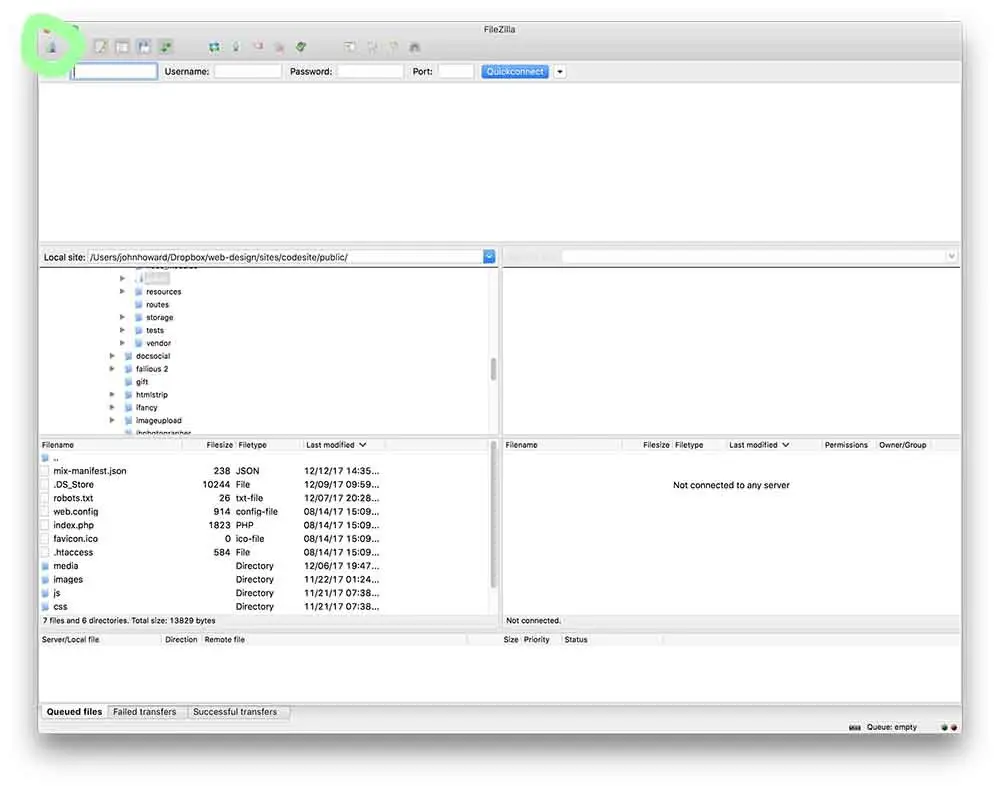Click the Host input field

tap(115, 71)
